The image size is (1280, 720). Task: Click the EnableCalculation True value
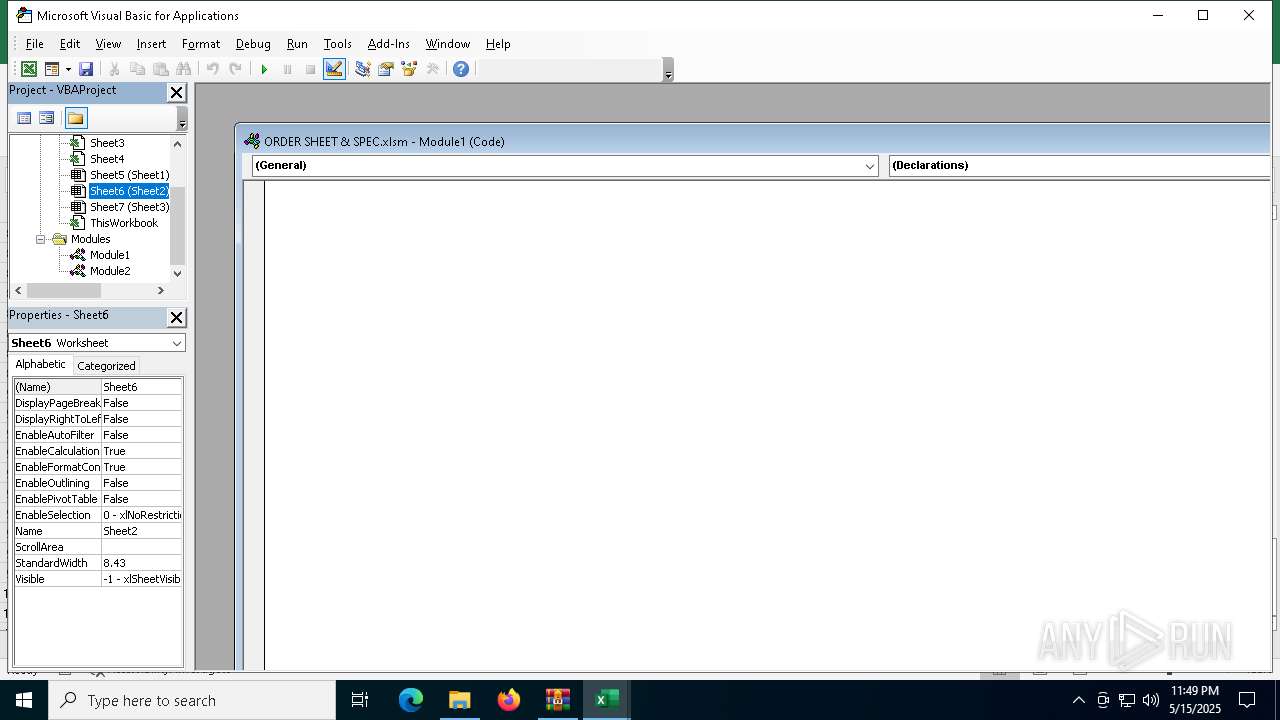tap(142, 451)
